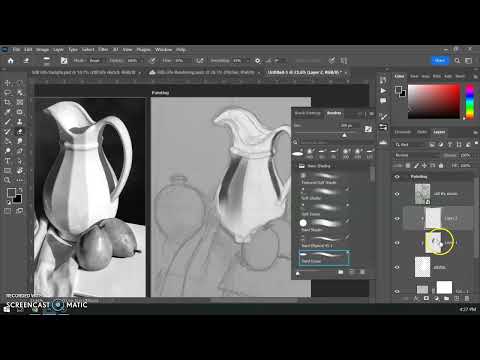Open the History panel icon in dock
The image size is (480, 360).
coord(383,80)
